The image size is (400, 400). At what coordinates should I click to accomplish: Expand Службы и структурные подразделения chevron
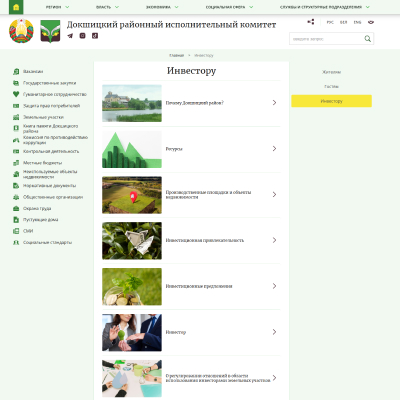click(368, 7)
